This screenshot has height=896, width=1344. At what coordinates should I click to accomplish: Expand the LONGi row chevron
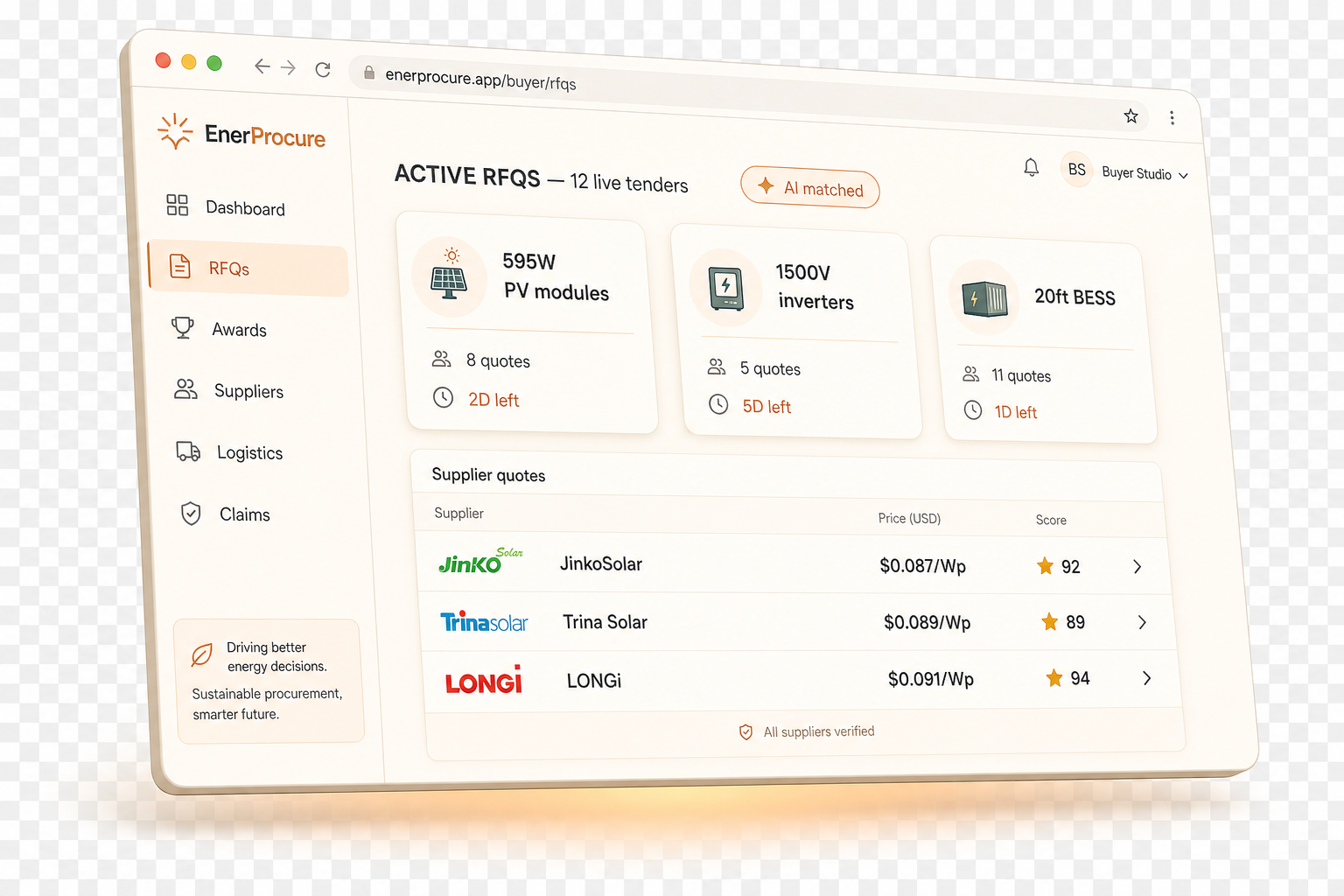coord(1147,678)
